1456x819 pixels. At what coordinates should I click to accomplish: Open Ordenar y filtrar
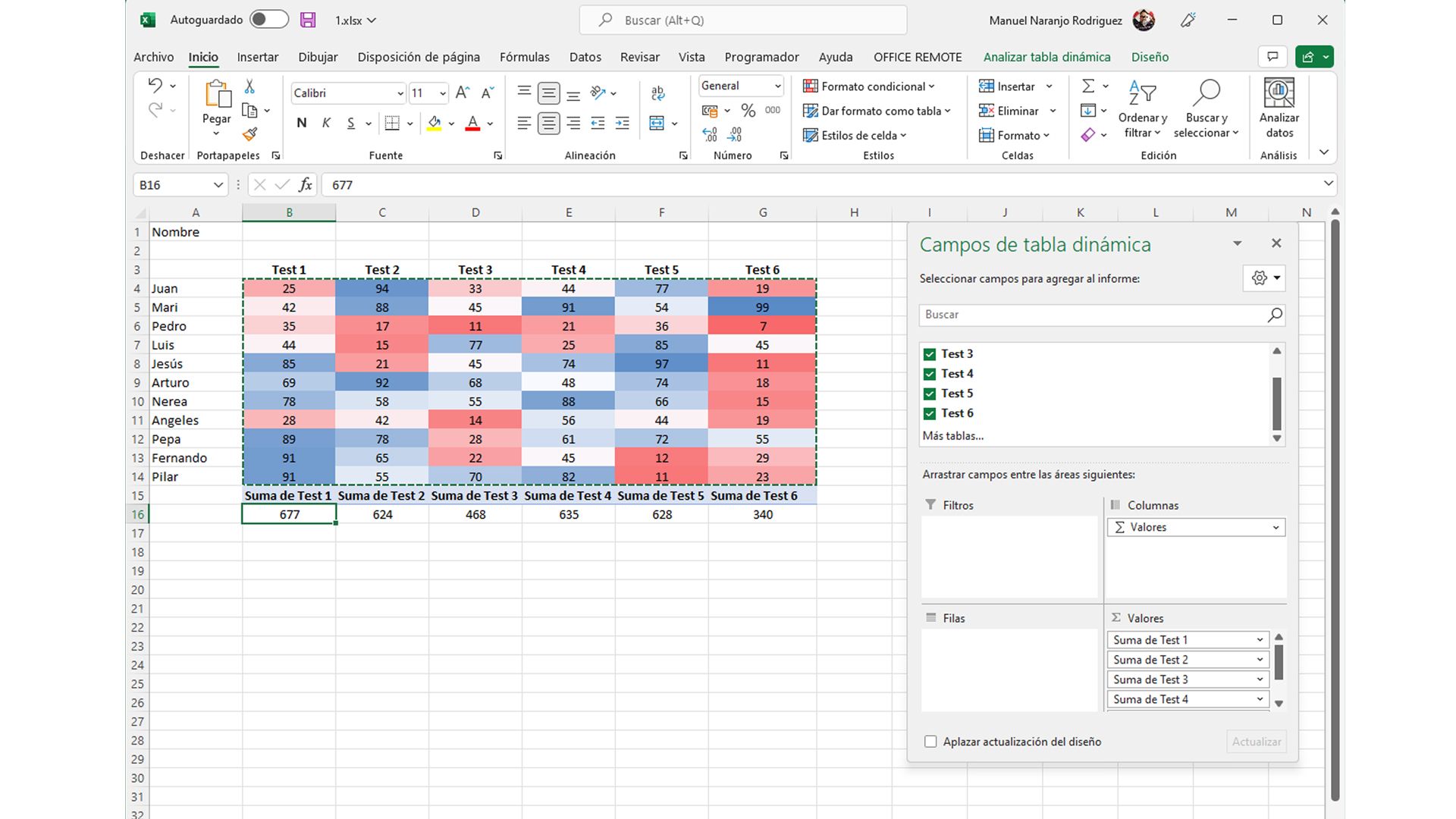1142,111
